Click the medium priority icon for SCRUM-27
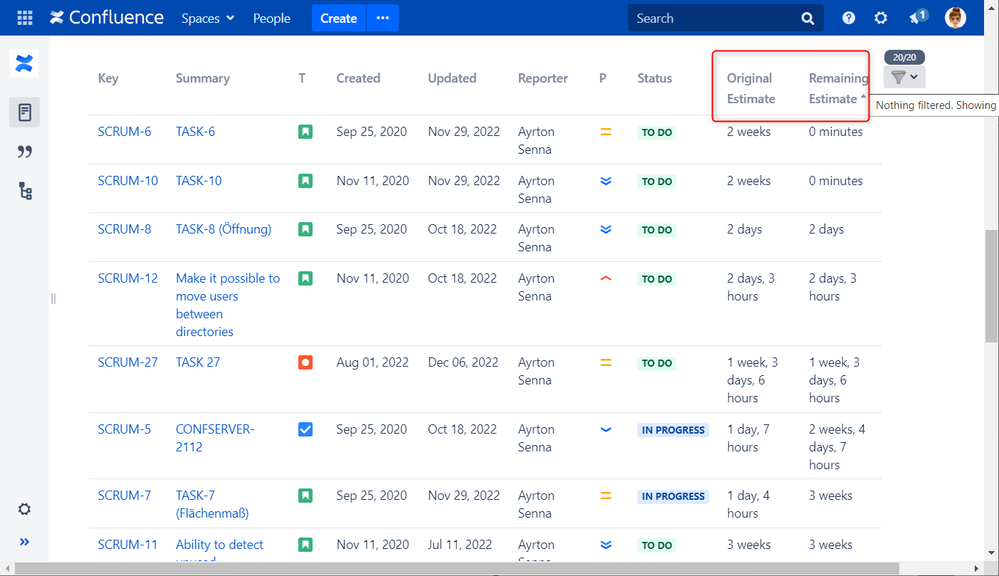 coord(606,363)
